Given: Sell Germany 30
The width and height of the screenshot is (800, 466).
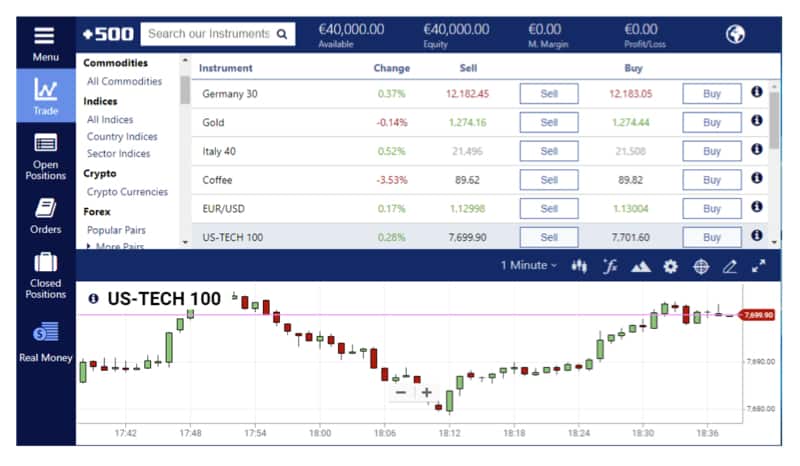Looking at the screenshot, I should [x=549, y=93].
